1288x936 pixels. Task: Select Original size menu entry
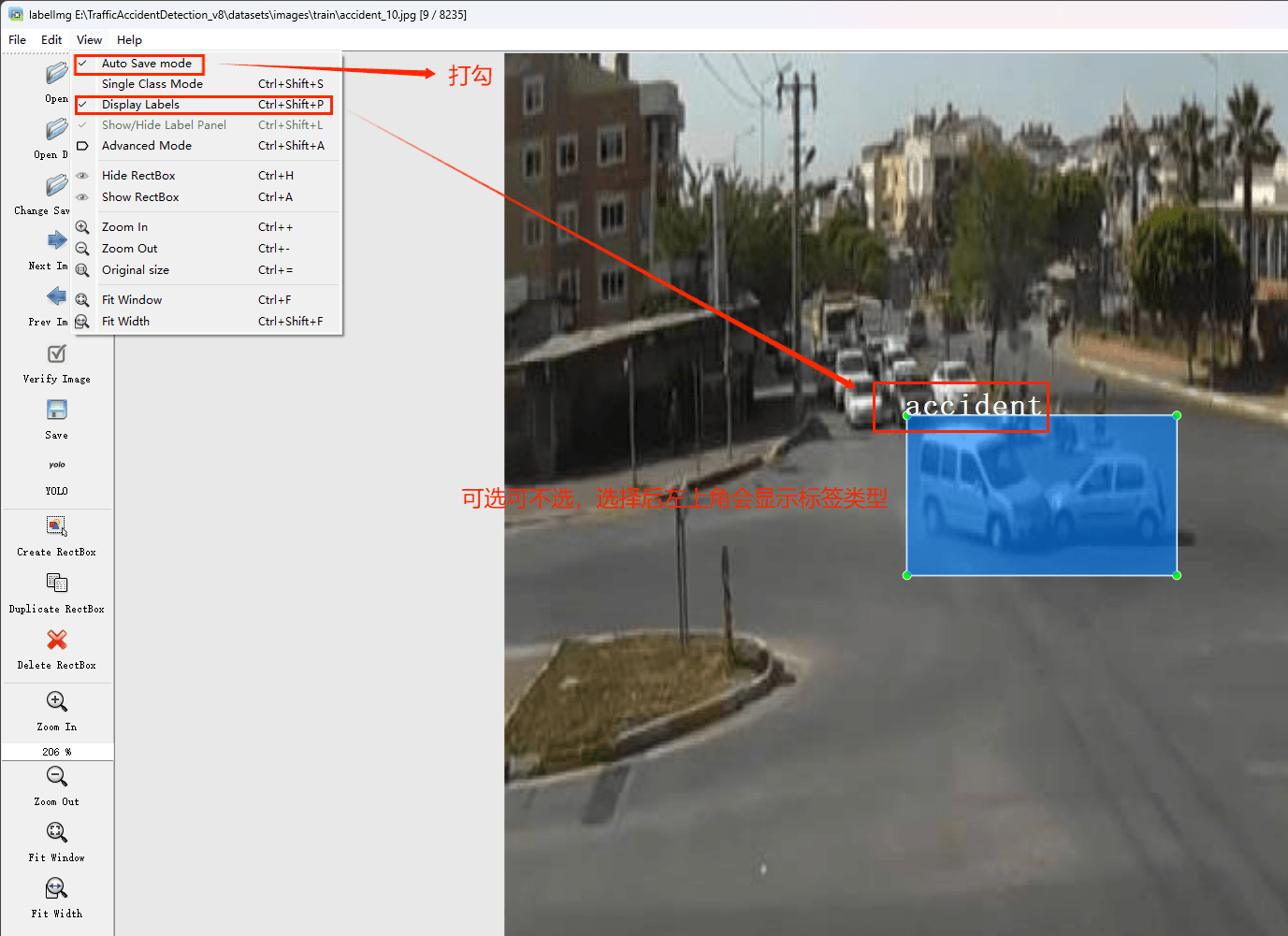coord(136,270)
